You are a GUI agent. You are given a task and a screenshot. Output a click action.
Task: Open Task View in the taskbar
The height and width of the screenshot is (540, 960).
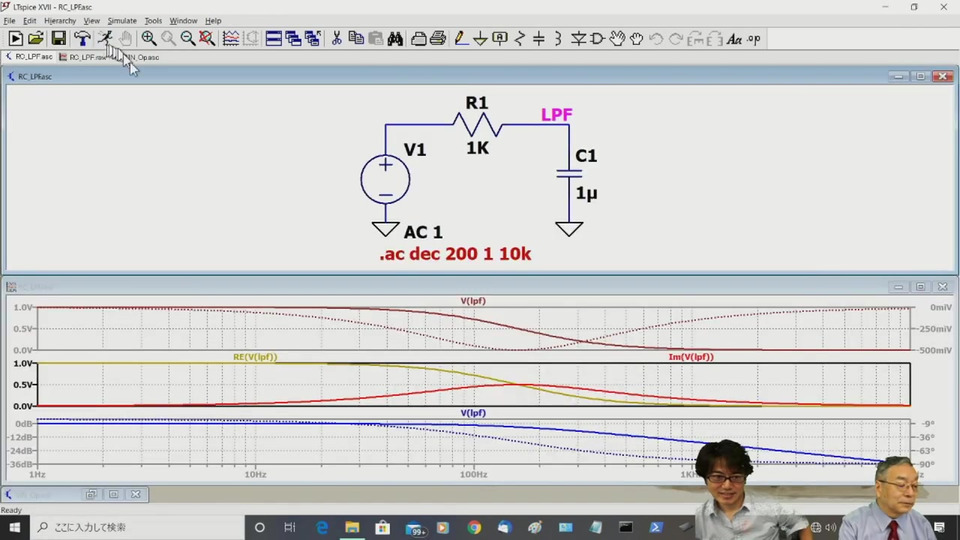290,527
